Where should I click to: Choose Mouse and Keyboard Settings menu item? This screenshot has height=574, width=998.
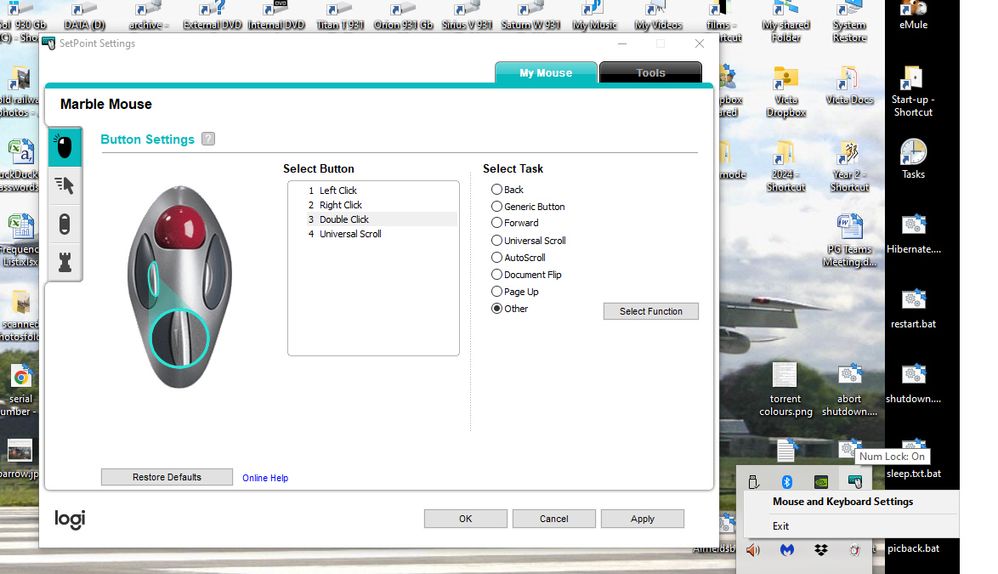click(x=843, y=501)
